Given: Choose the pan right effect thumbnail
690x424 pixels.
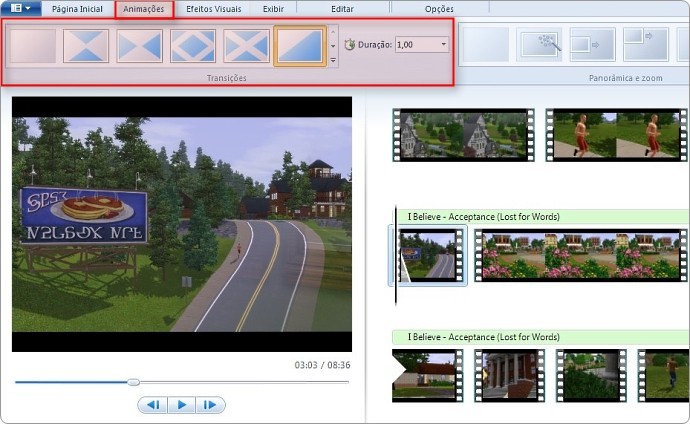Looking at the screenshot, I should (x=593, y=45).
